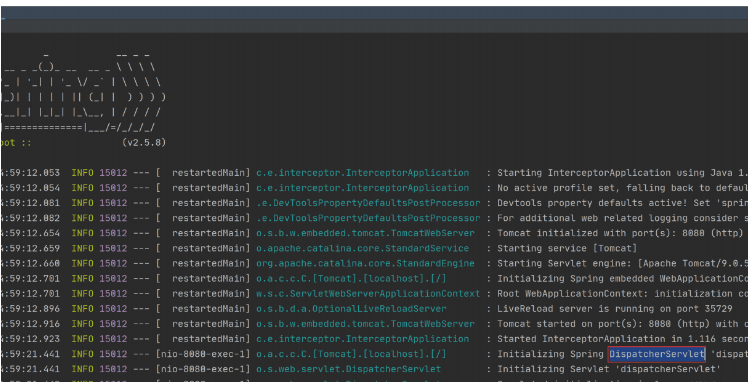Click logger name org.apache.catalina.core.StandardEngine
The height and width of the screenshot is (382, 750).
[x=365, y=263]
